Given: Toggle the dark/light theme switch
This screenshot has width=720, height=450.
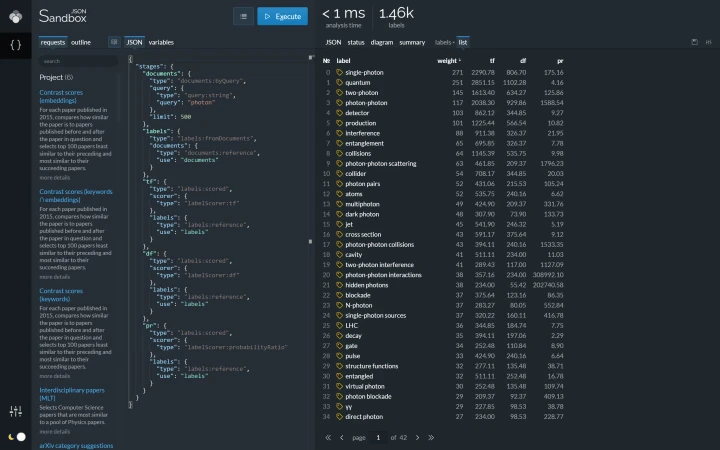Looking at the screenshot, I should (17, 437).
